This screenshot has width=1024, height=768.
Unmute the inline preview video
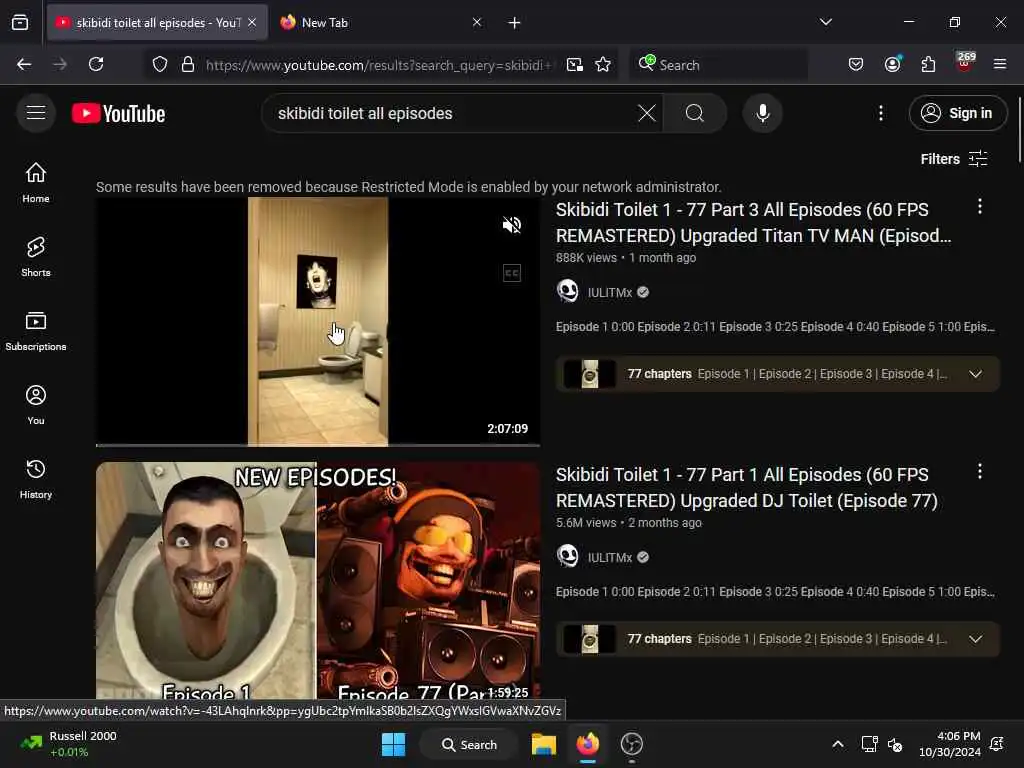tap(511, 225)
